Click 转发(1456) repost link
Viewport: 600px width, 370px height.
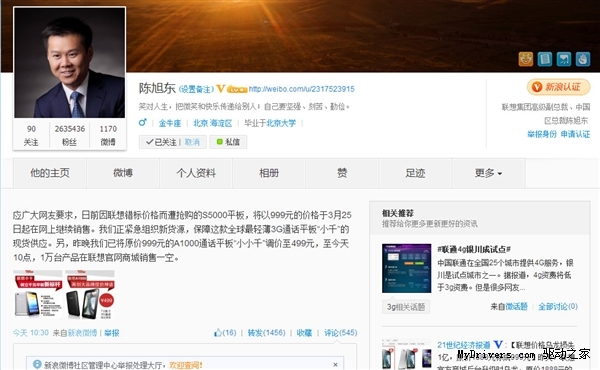click(266, 333)
